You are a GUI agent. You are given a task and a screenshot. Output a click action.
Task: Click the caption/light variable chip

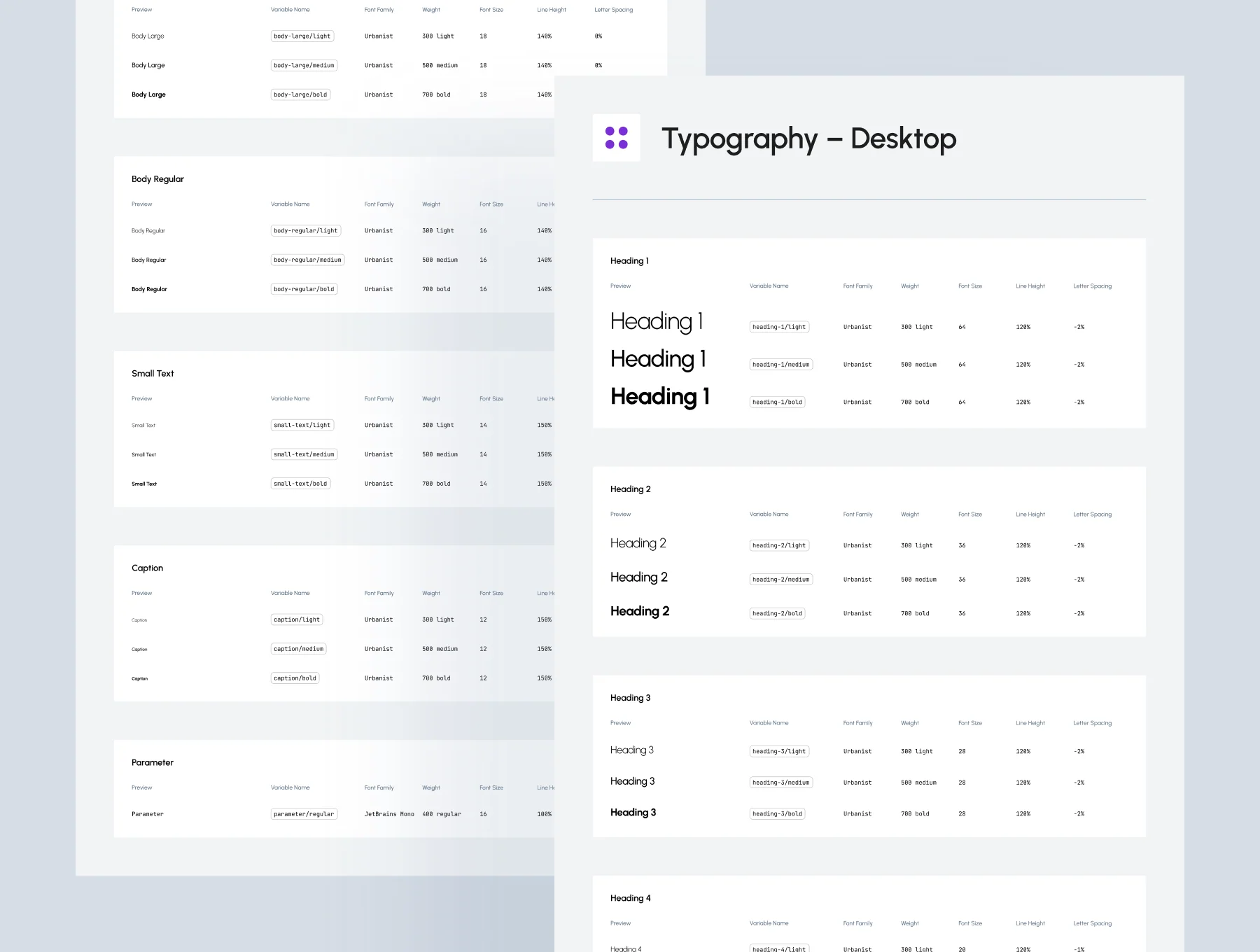[x=297, y=620]
